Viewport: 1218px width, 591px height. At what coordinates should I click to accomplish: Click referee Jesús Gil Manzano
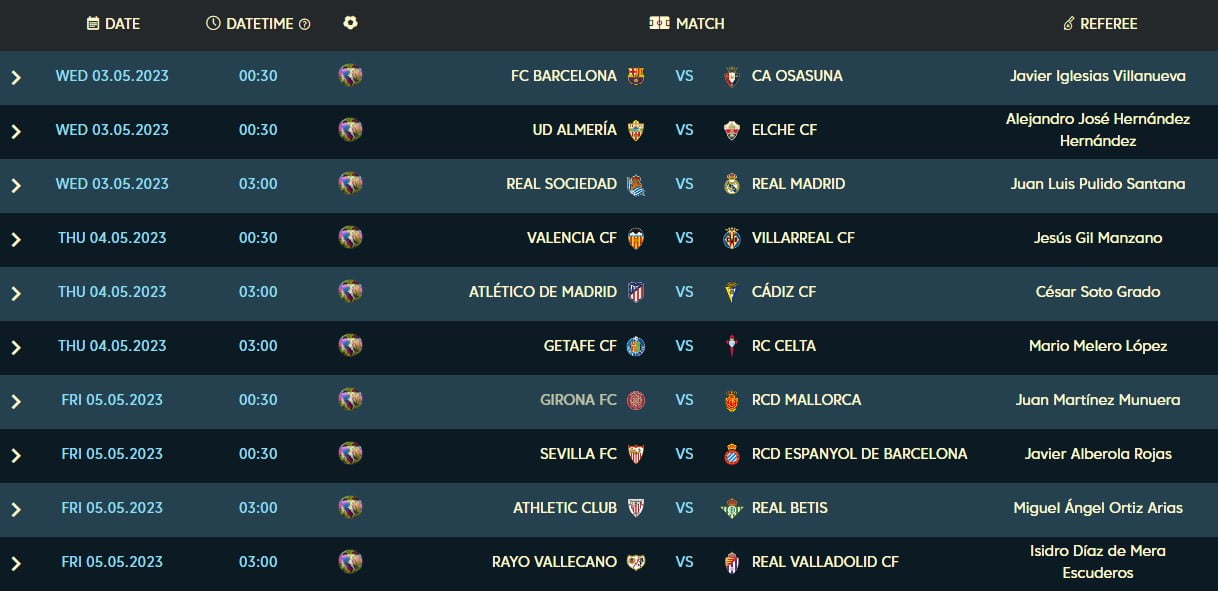point(1097,238)
